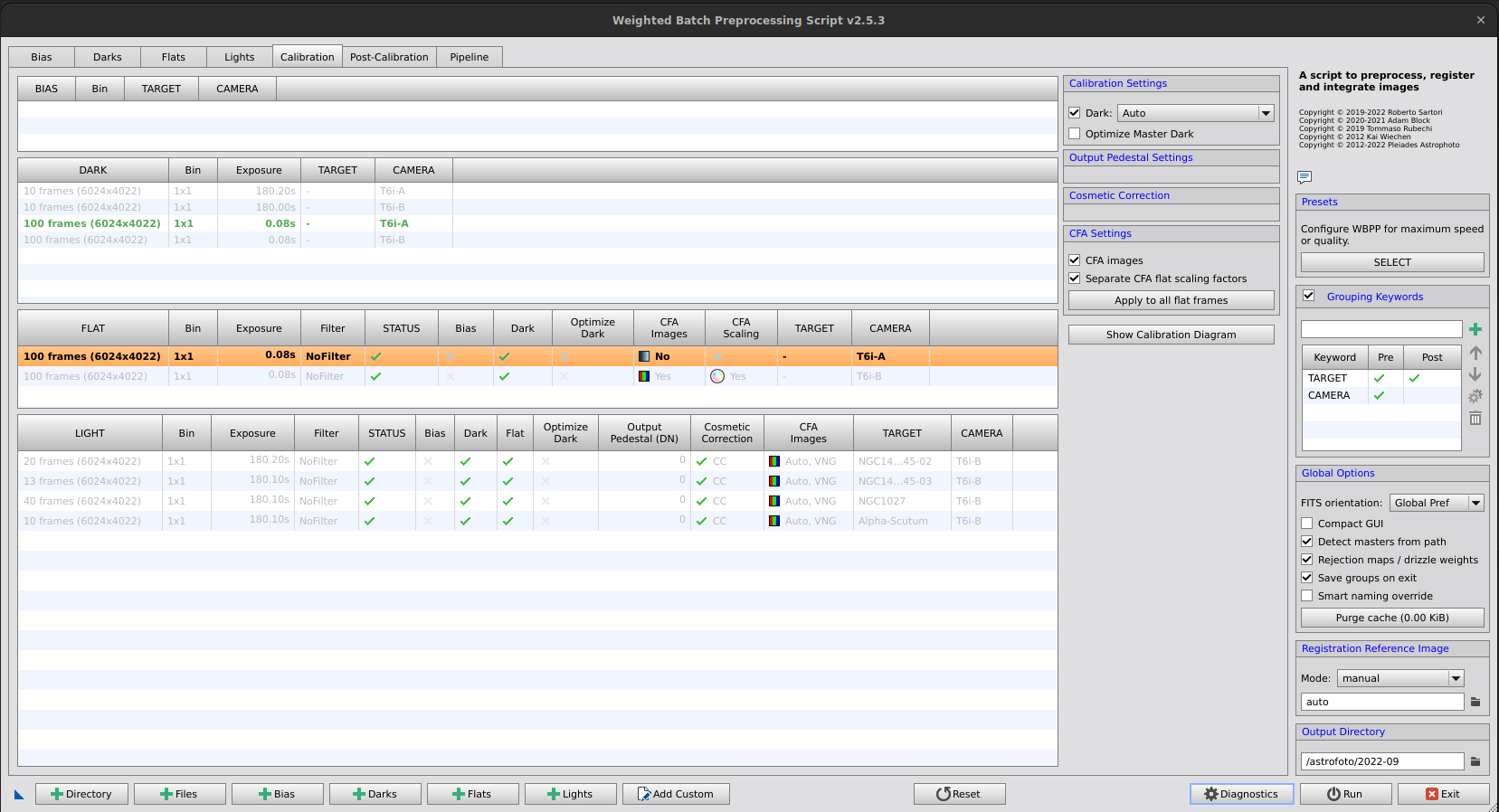1499x812 pixels.
Task: Switch to the Bias tab
Action: (42, 57)
